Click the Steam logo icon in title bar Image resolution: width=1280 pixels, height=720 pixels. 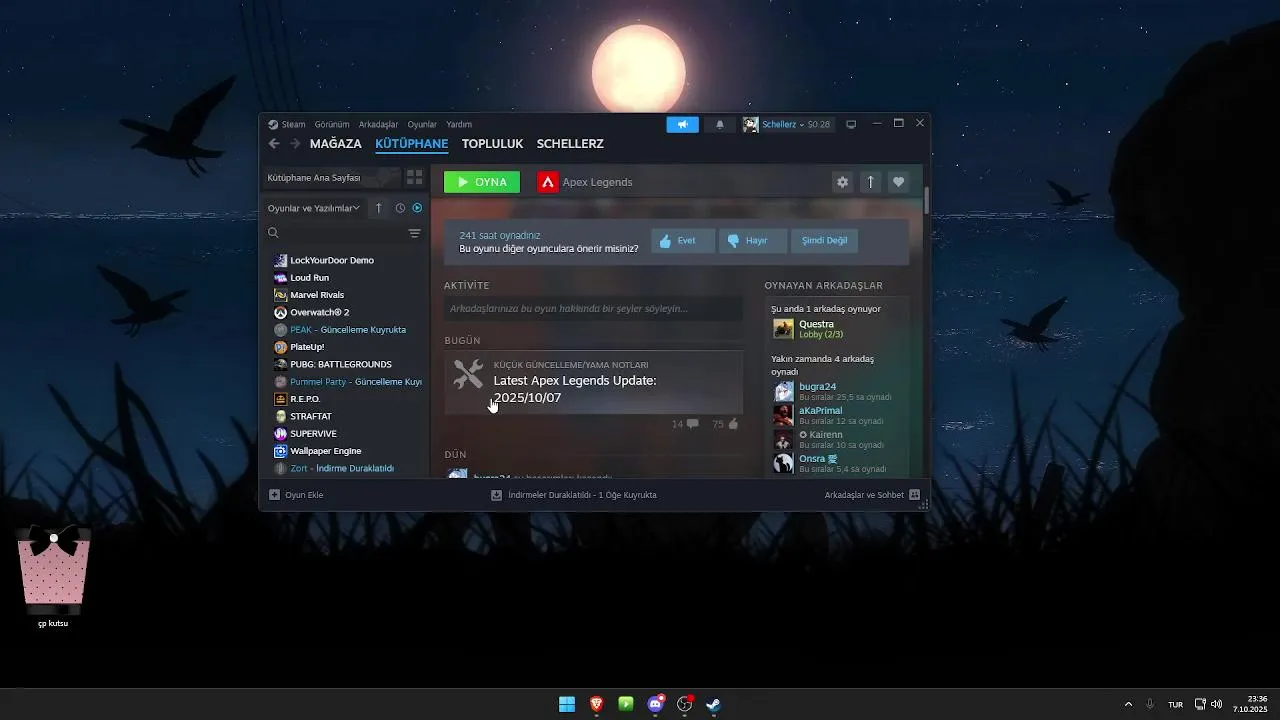click(x=273, y=125)
